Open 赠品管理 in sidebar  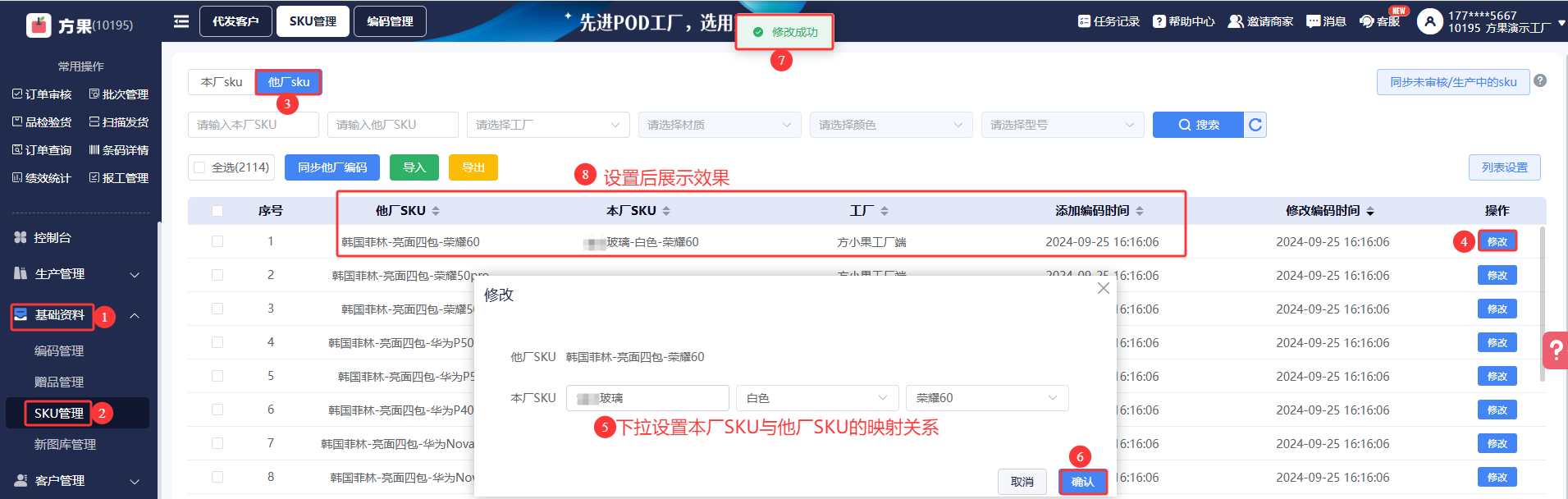click(59, 382)
